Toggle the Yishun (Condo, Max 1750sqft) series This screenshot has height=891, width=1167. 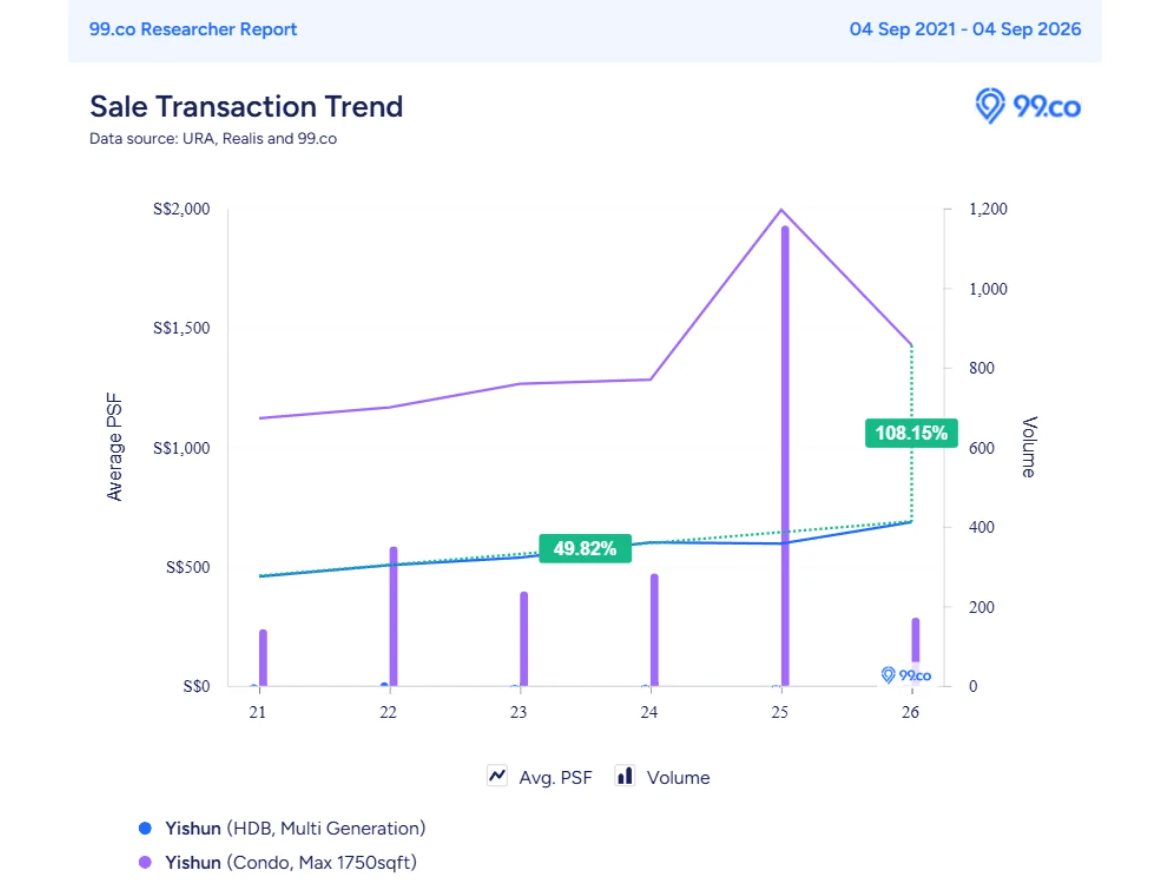coord(291,862)
